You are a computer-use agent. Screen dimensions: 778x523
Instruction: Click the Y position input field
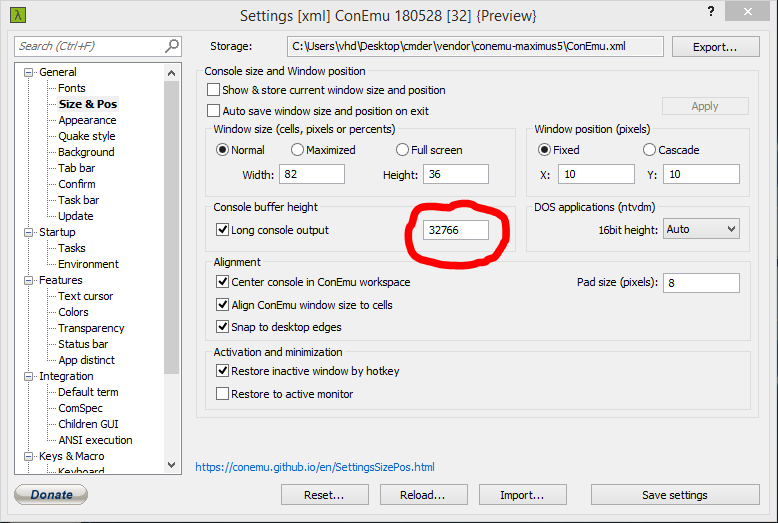pos(701,174)
